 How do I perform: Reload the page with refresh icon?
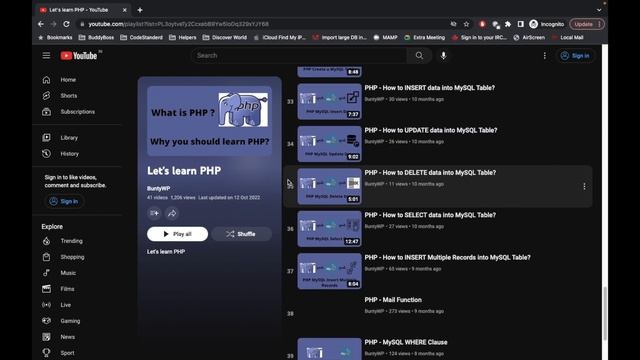[66, 24]
